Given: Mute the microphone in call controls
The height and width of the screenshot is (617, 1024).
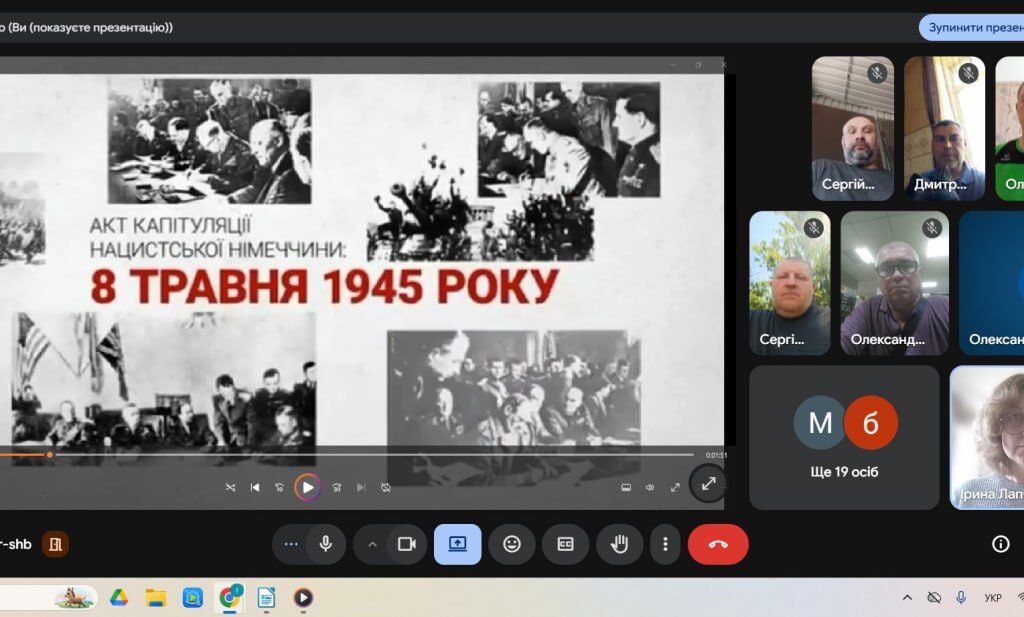Looking at the screenshot, I should (325, 544).
